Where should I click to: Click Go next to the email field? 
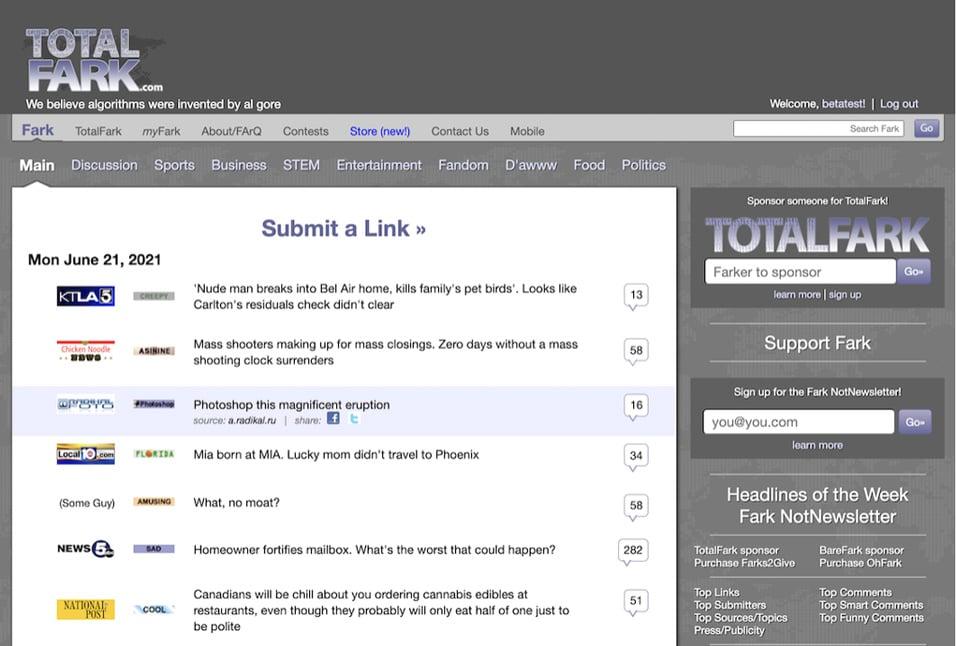[915, 422]
